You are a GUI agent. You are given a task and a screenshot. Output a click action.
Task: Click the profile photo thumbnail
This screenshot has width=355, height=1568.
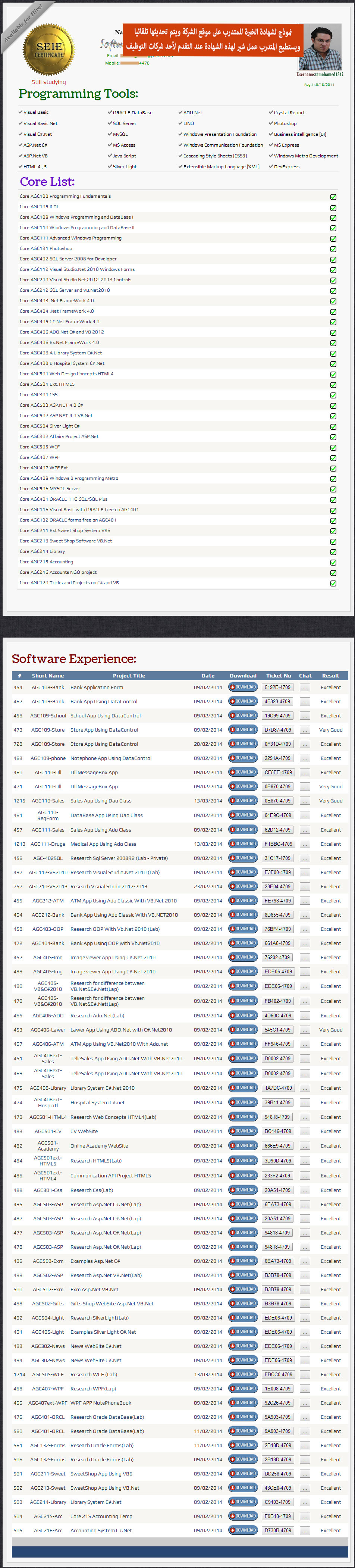click(321, 48)
